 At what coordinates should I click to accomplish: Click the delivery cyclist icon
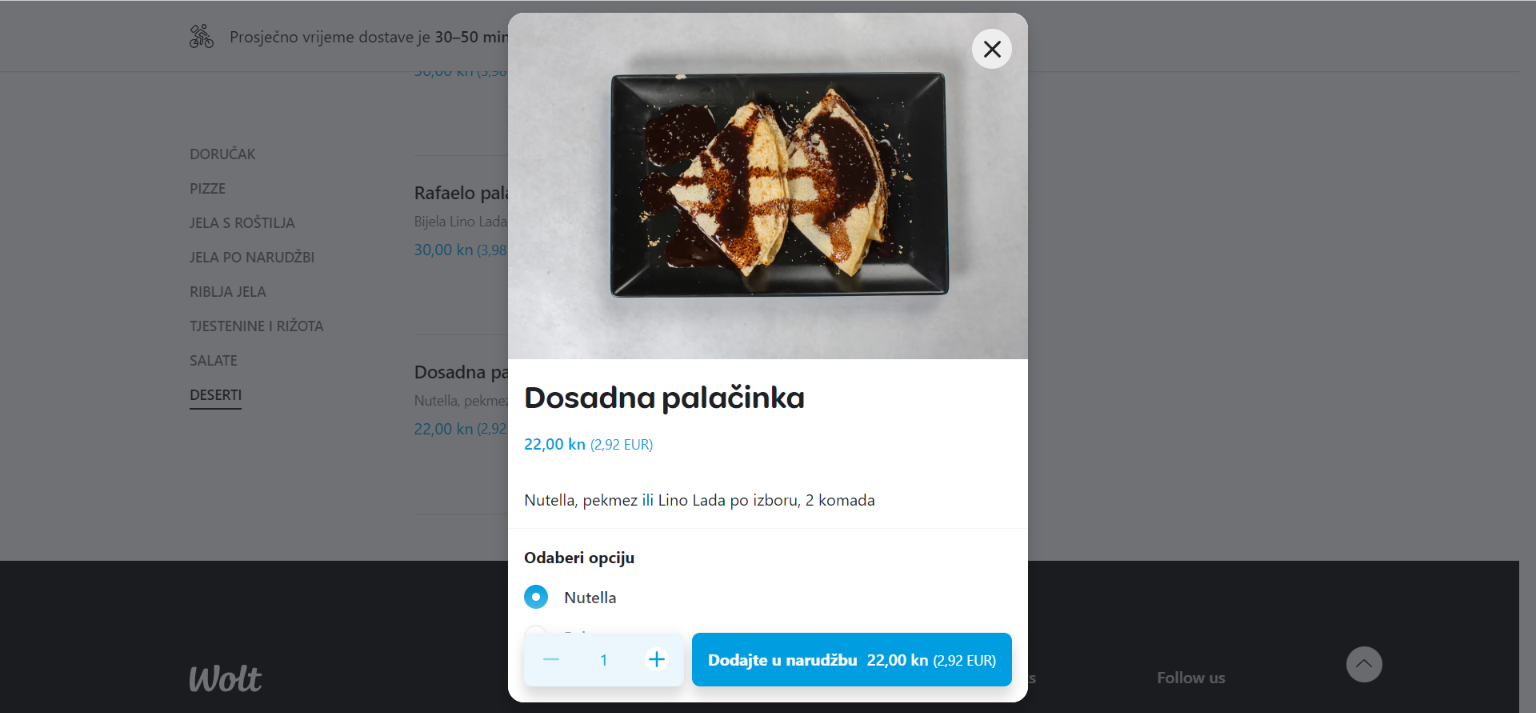(x=202, y=37)
